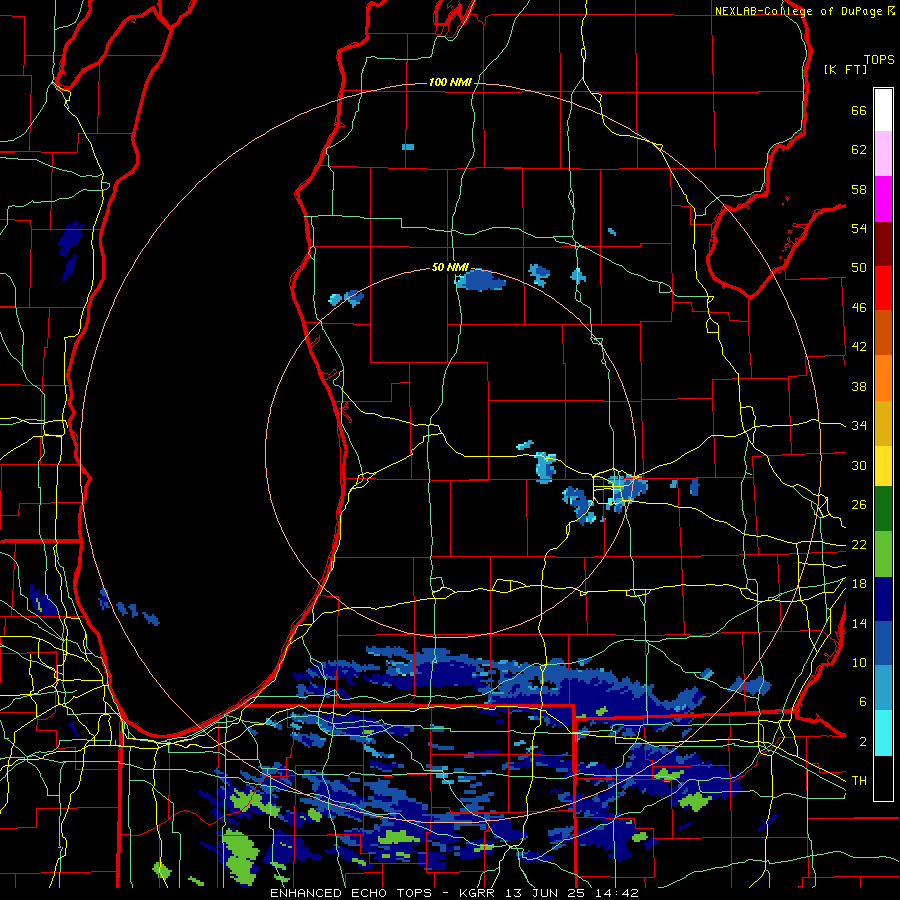Click the '22' legend label
The image size is (900, 900).
(x=859, y=545)
